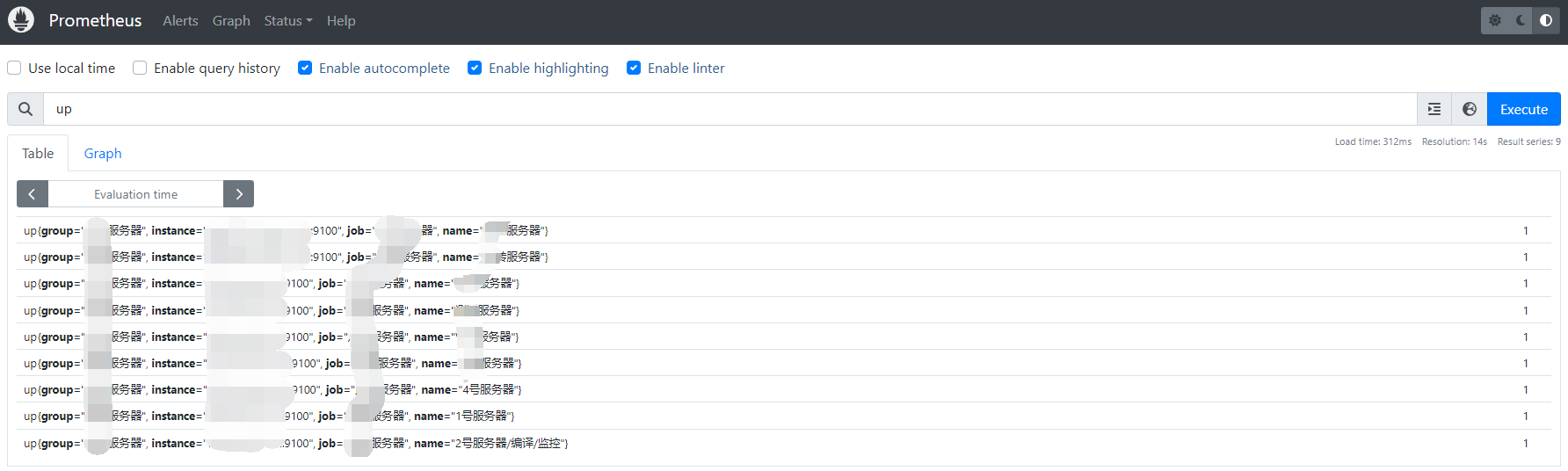Screen dimensions: 1568x471
Task: Uncheck the Enable linter option
Action: pyautogui.click(x=634, y=68)
